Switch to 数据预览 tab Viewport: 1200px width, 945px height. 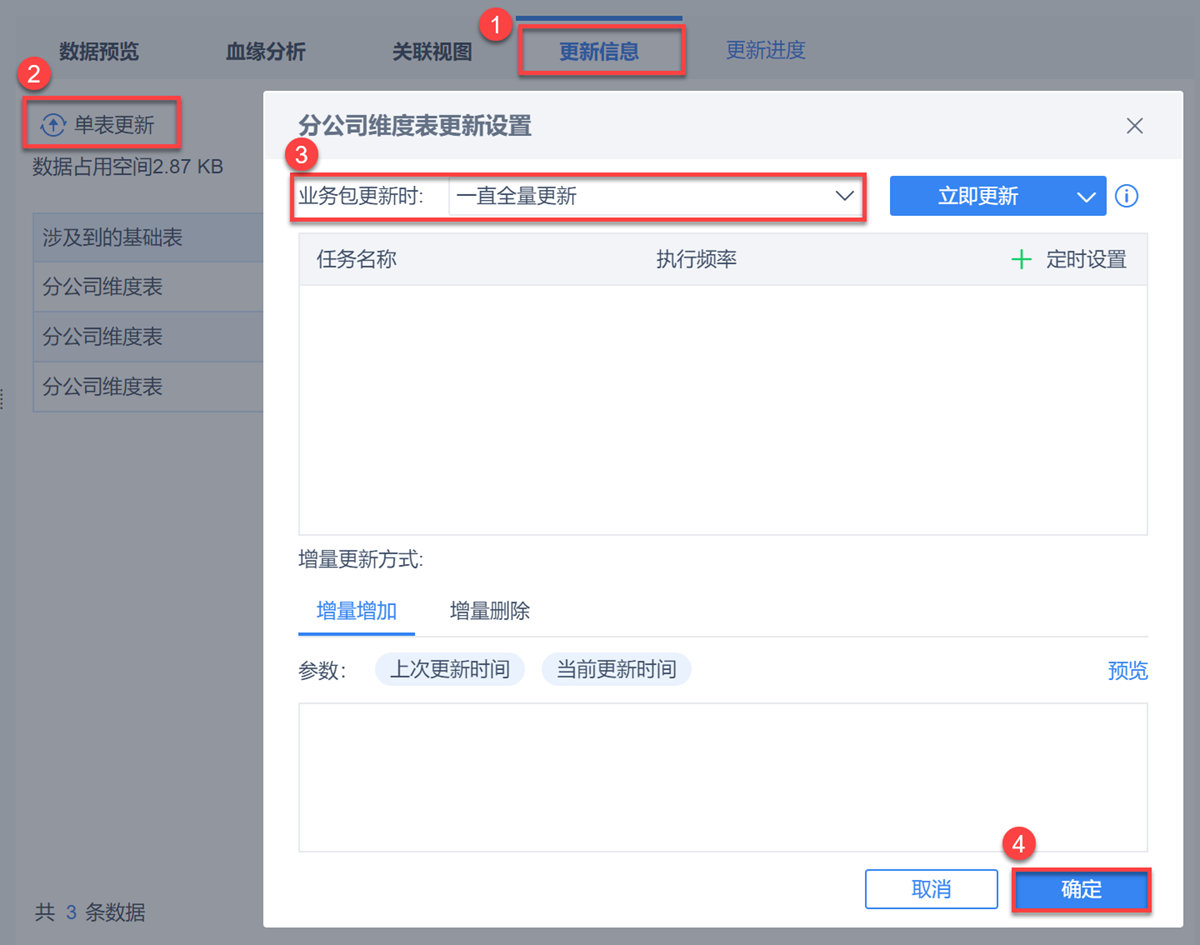point(99,52)
